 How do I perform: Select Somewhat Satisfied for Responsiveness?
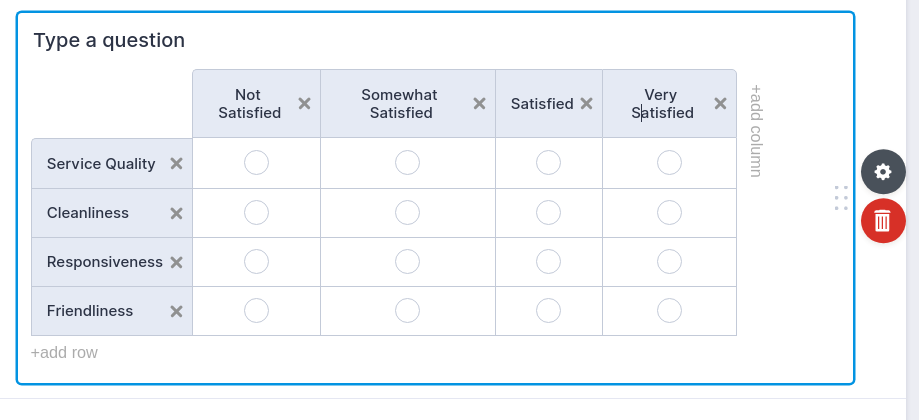click(x=407, y=261)
